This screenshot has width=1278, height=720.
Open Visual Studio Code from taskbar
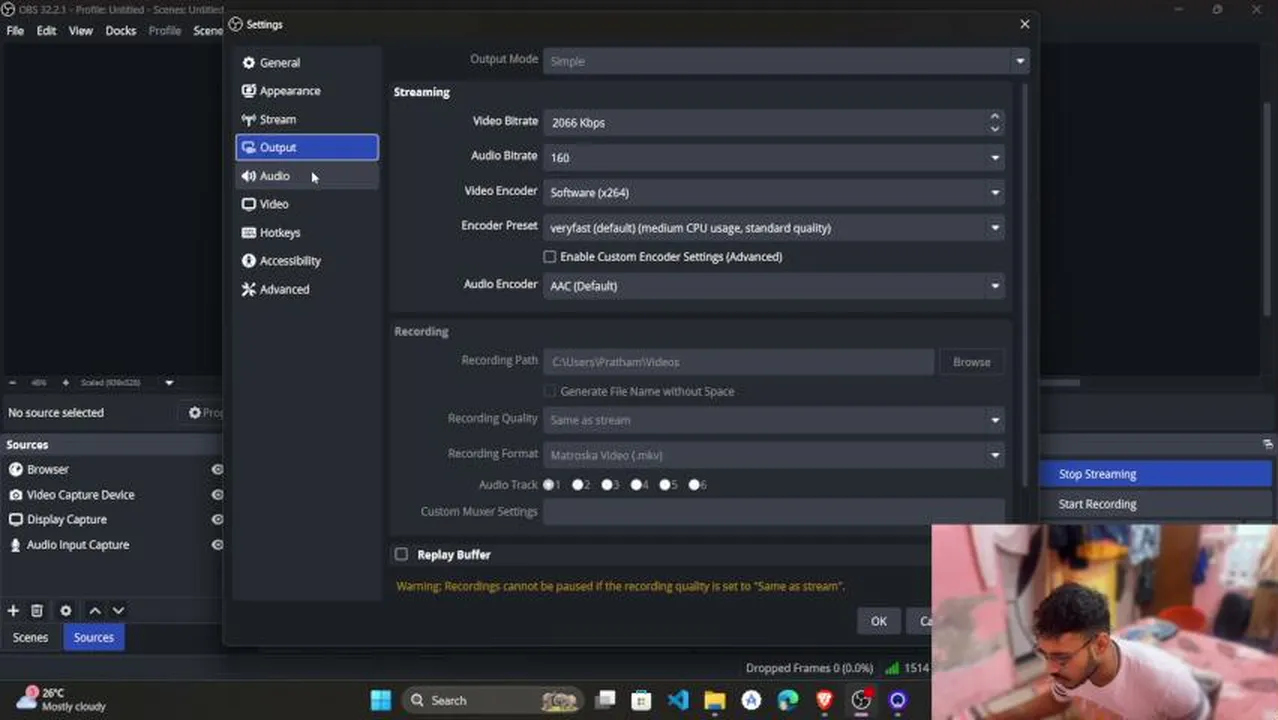point(678,700)
